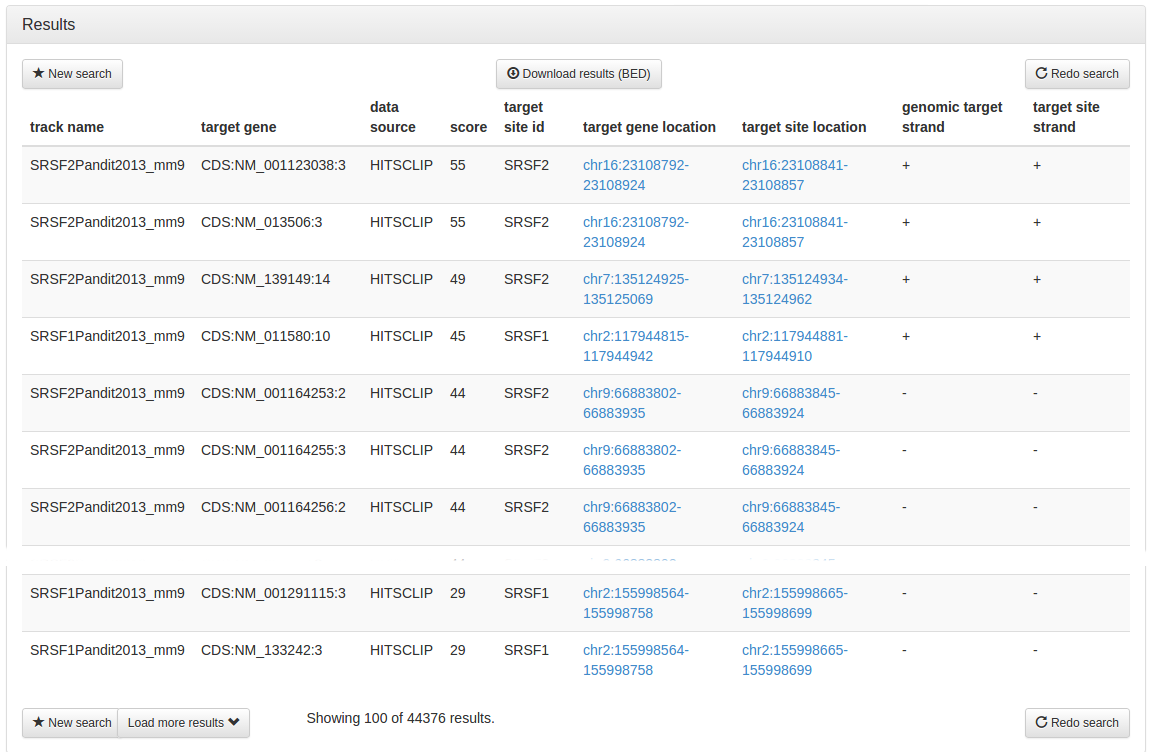Select the 'target gene location' column header

point(649,127)
